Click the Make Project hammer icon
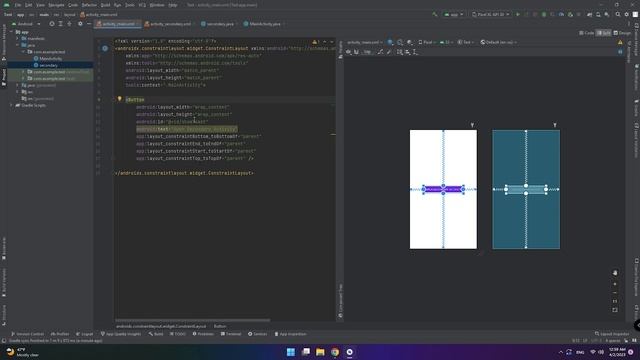The image size is (640, 360). [x=435, y=14]
